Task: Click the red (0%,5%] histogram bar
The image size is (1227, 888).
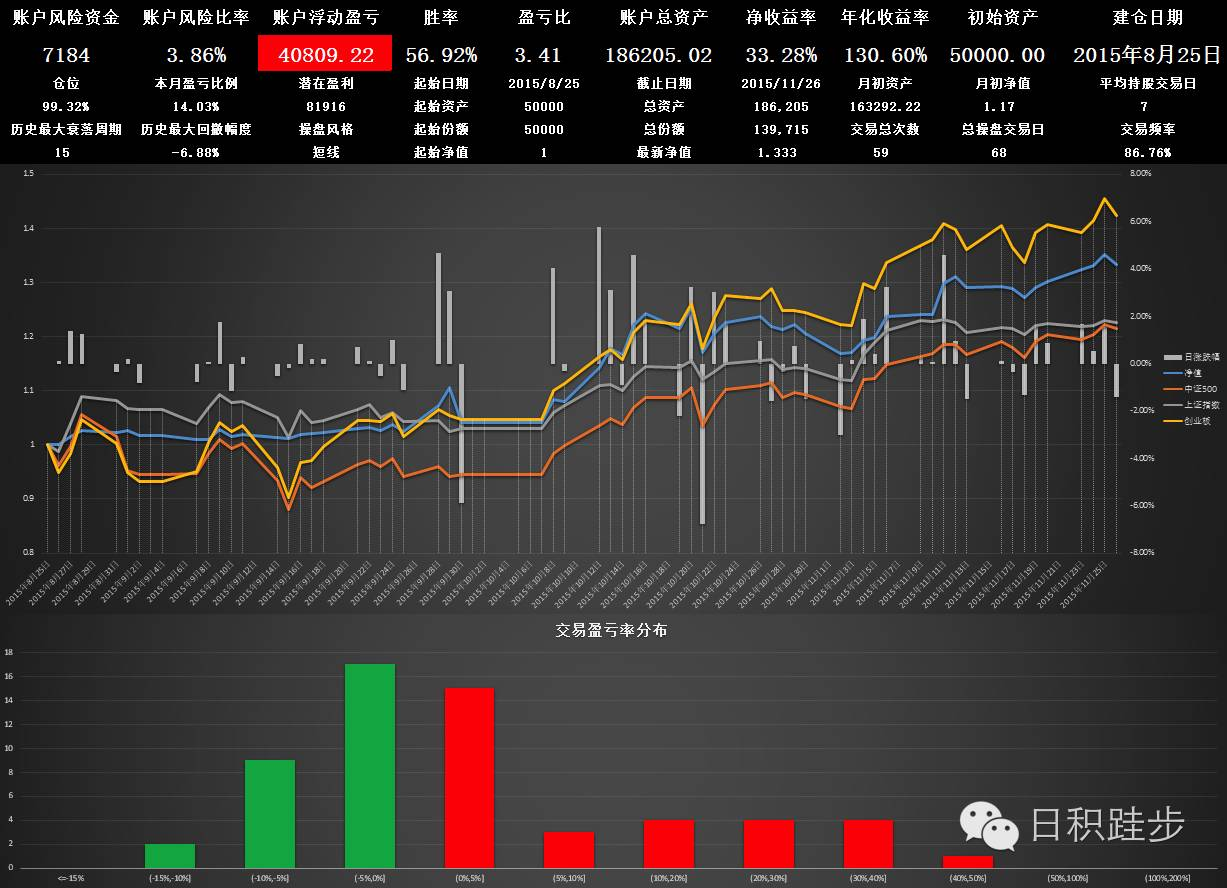Action: [x=469, y=777]
